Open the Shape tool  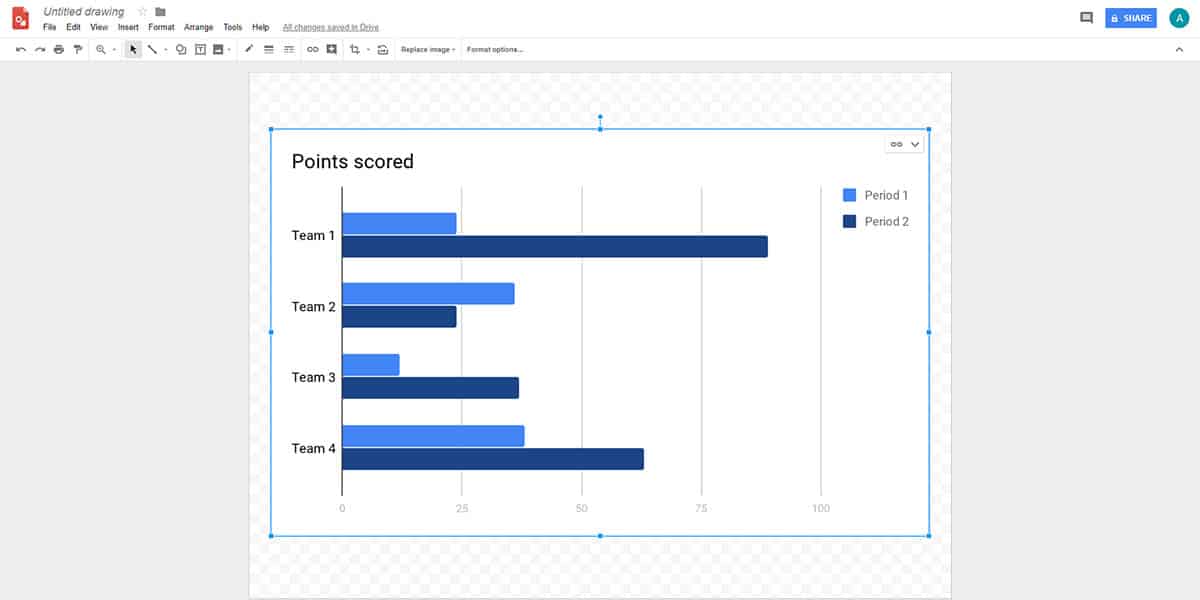tap(180, 49)
